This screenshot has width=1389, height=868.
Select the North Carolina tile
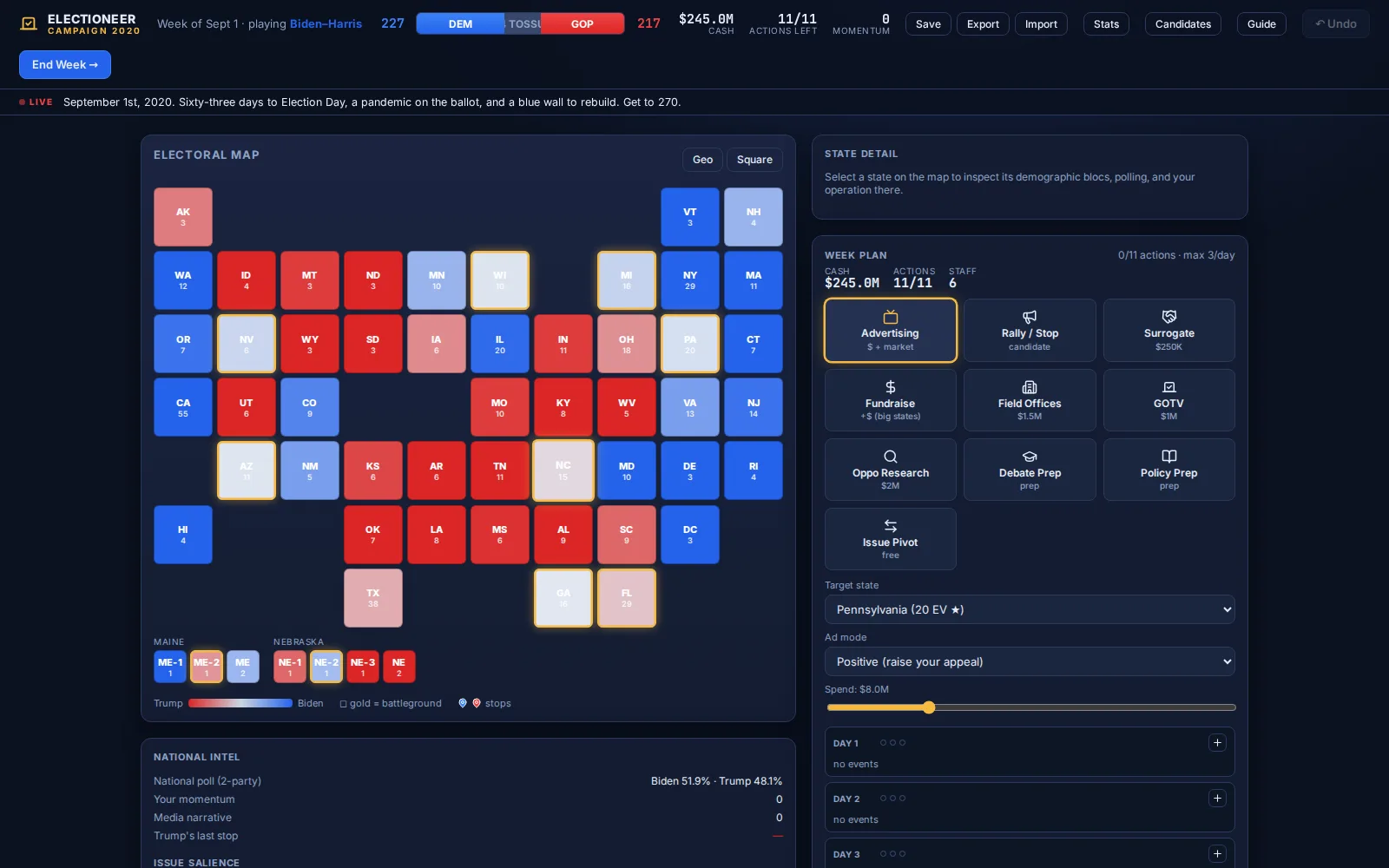(563, 470)
